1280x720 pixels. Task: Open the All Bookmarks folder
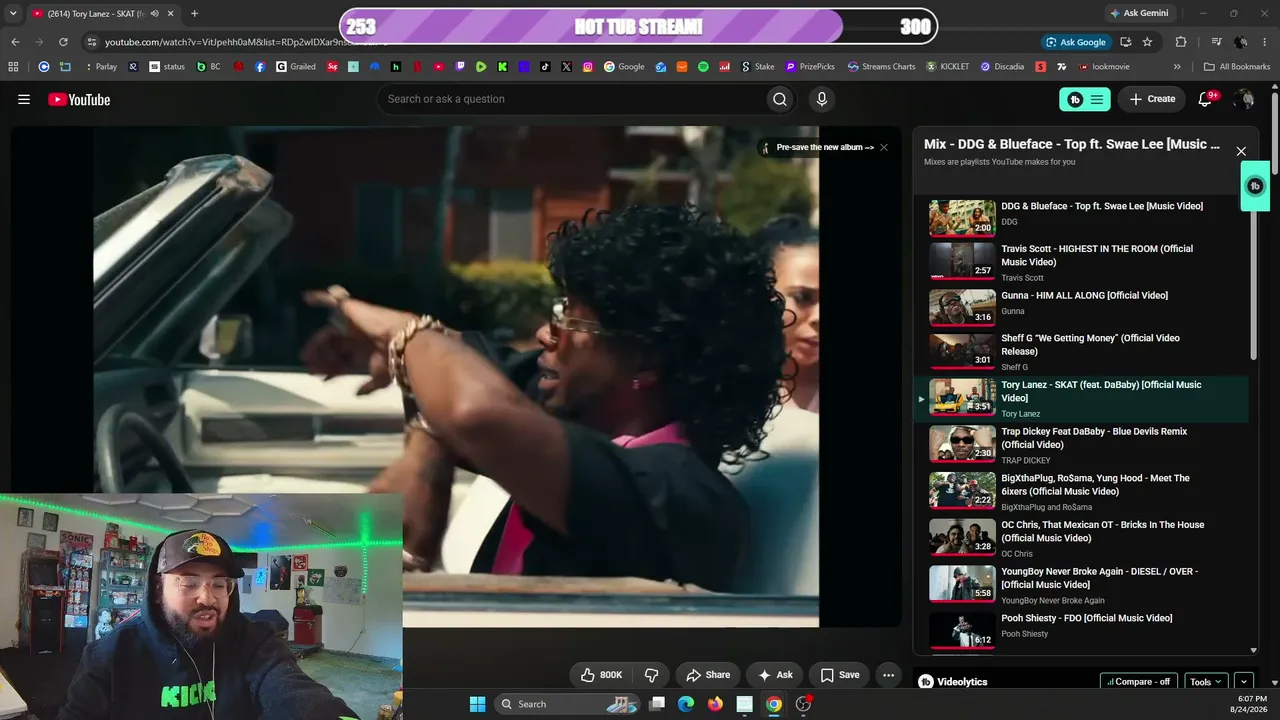coord(1237,67)
